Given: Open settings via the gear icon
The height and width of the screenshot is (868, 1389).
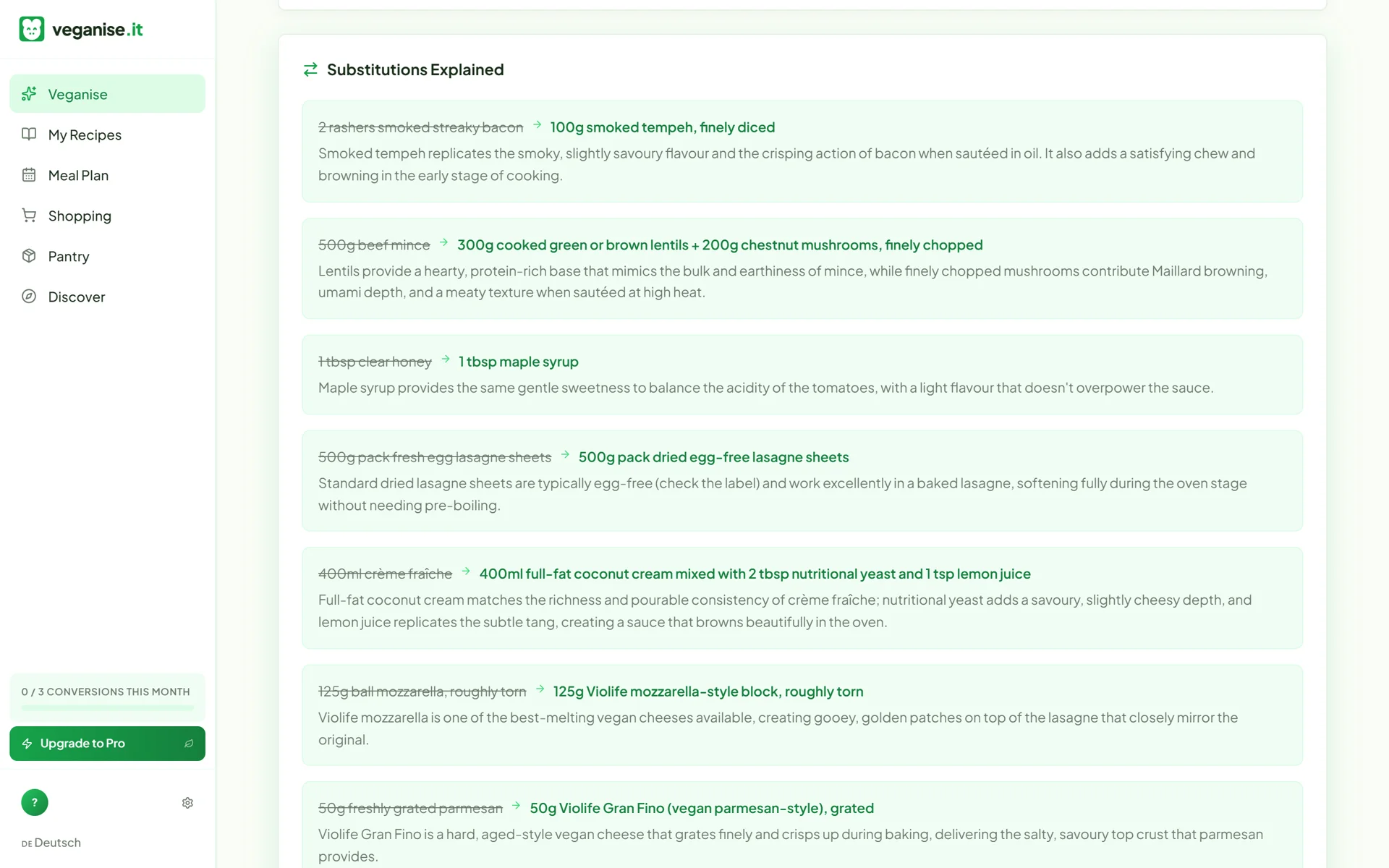Looking at the screenshot, I should click(187, 803).
